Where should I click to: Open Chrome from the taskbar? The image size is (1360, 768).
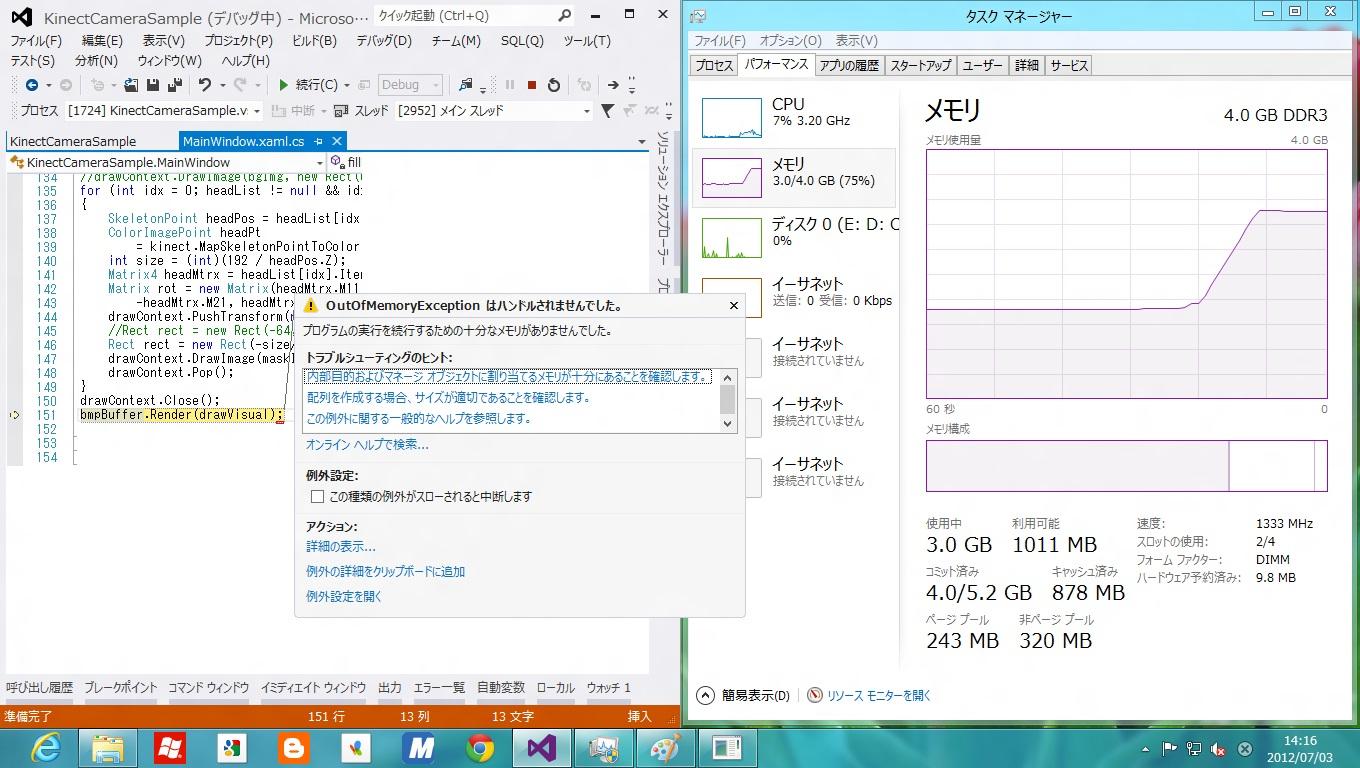click(x=480, y=747)
